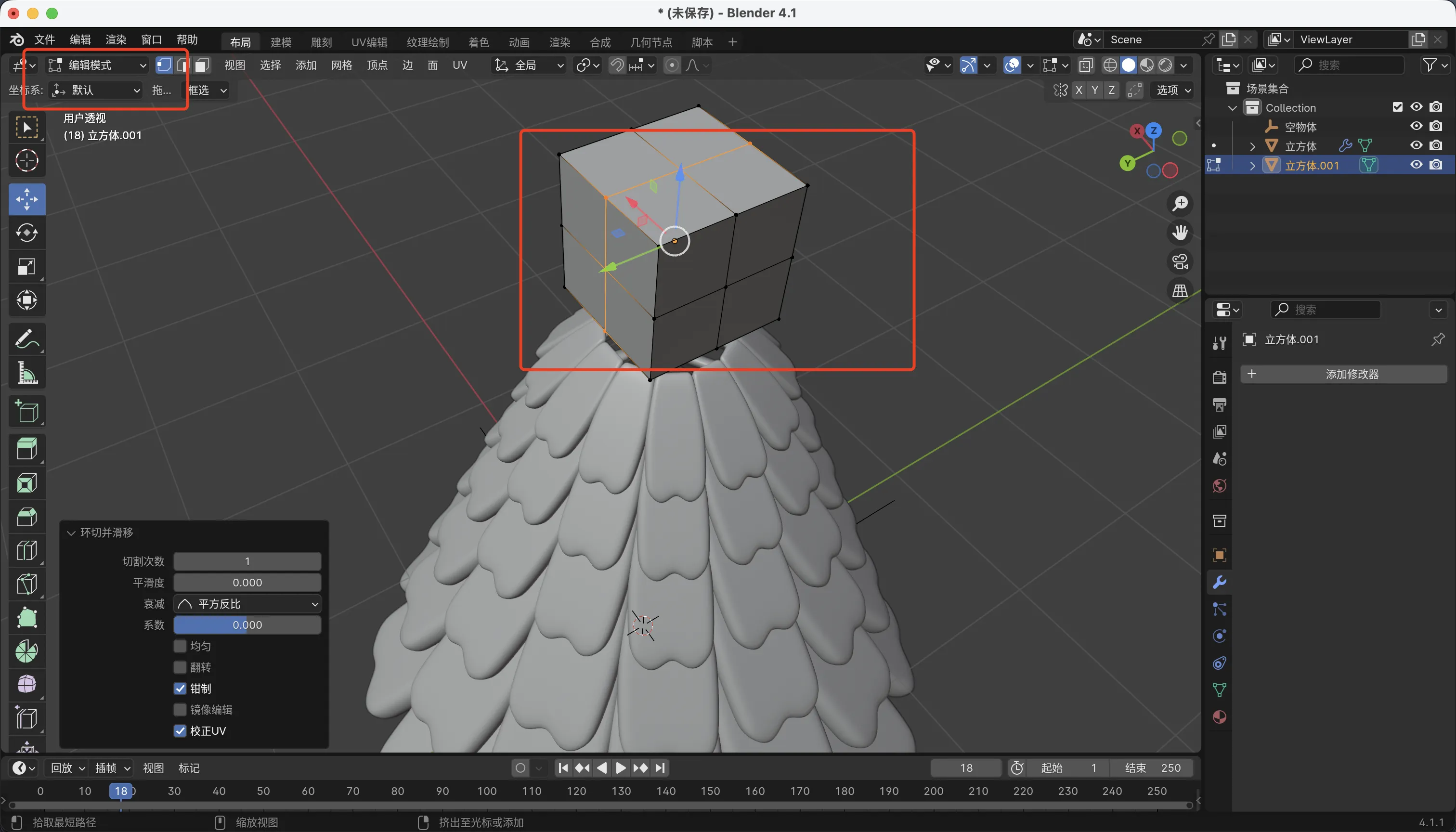Enable the 均匀 checkbox
This screenshot has width=1456, height=832.
click(x=180, y=646)
